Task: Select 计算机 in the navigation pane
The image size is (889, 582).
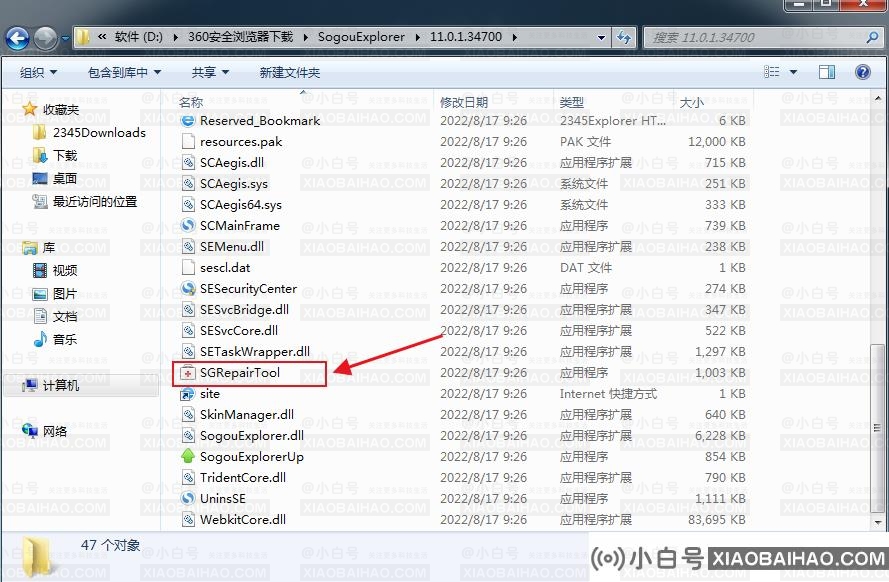Action: pyautogui.click(x=61, y=385)
